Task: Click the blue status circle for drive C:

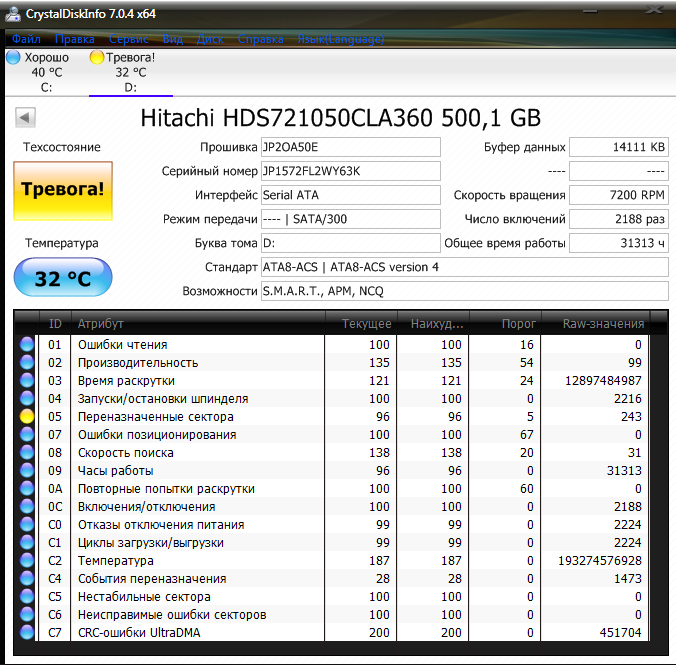Action: point(13,57)
